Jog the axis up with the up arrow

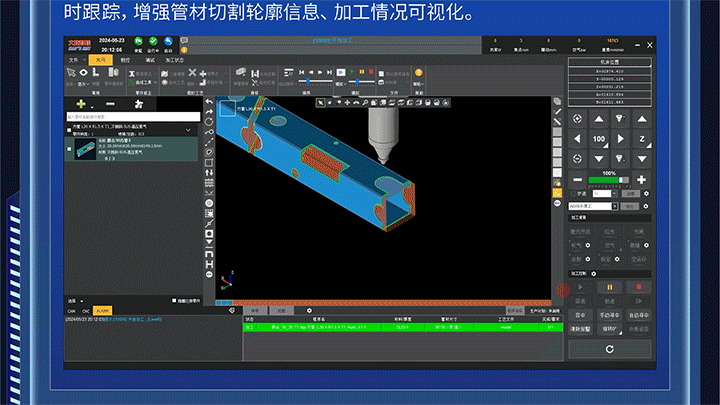point(599,119)
